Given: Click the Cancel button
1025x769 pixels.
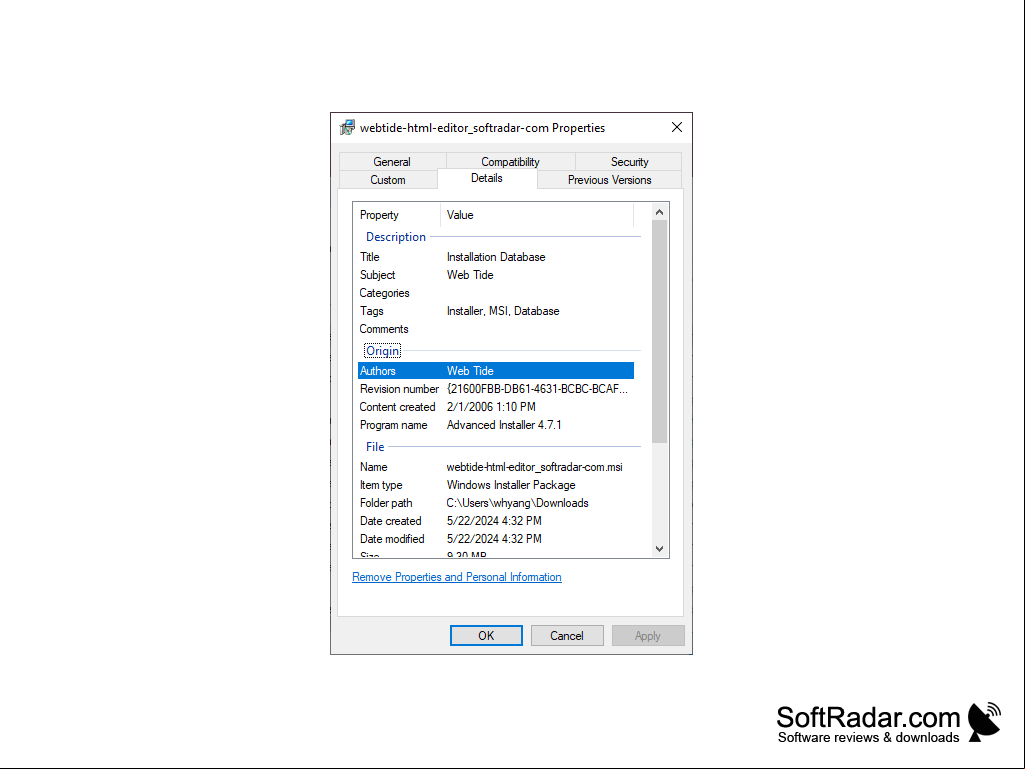Looking at the screenshot, I should pyautogui.click(x=567, y=636).
